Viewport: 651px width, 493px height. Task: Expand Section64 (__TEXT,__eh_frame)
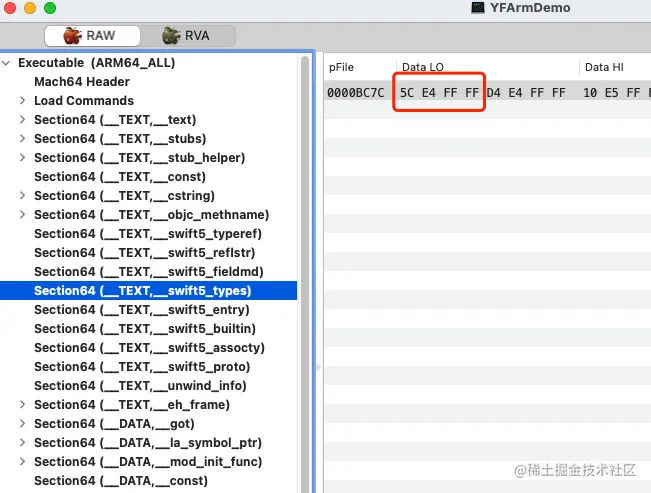22,405
